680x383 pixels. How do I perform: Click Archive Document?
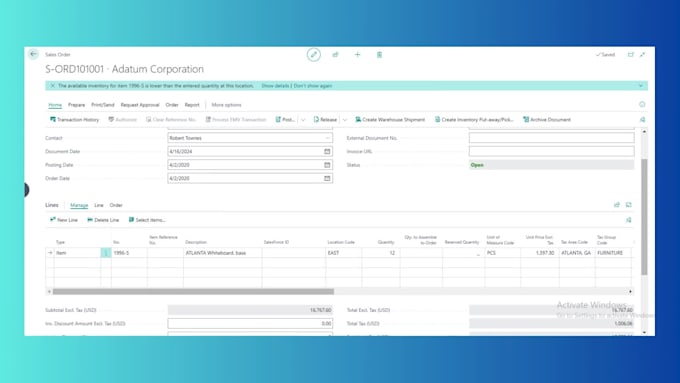547,120
